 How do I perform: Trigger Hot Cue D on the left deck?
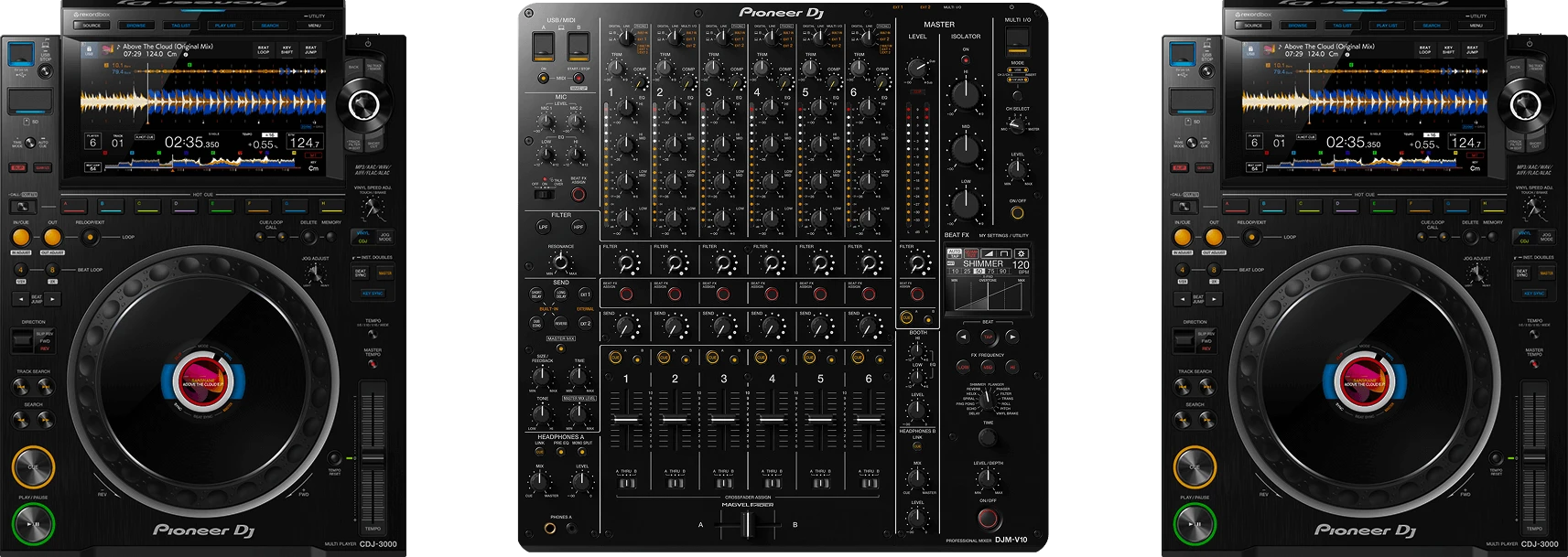[x=183, y=207]
